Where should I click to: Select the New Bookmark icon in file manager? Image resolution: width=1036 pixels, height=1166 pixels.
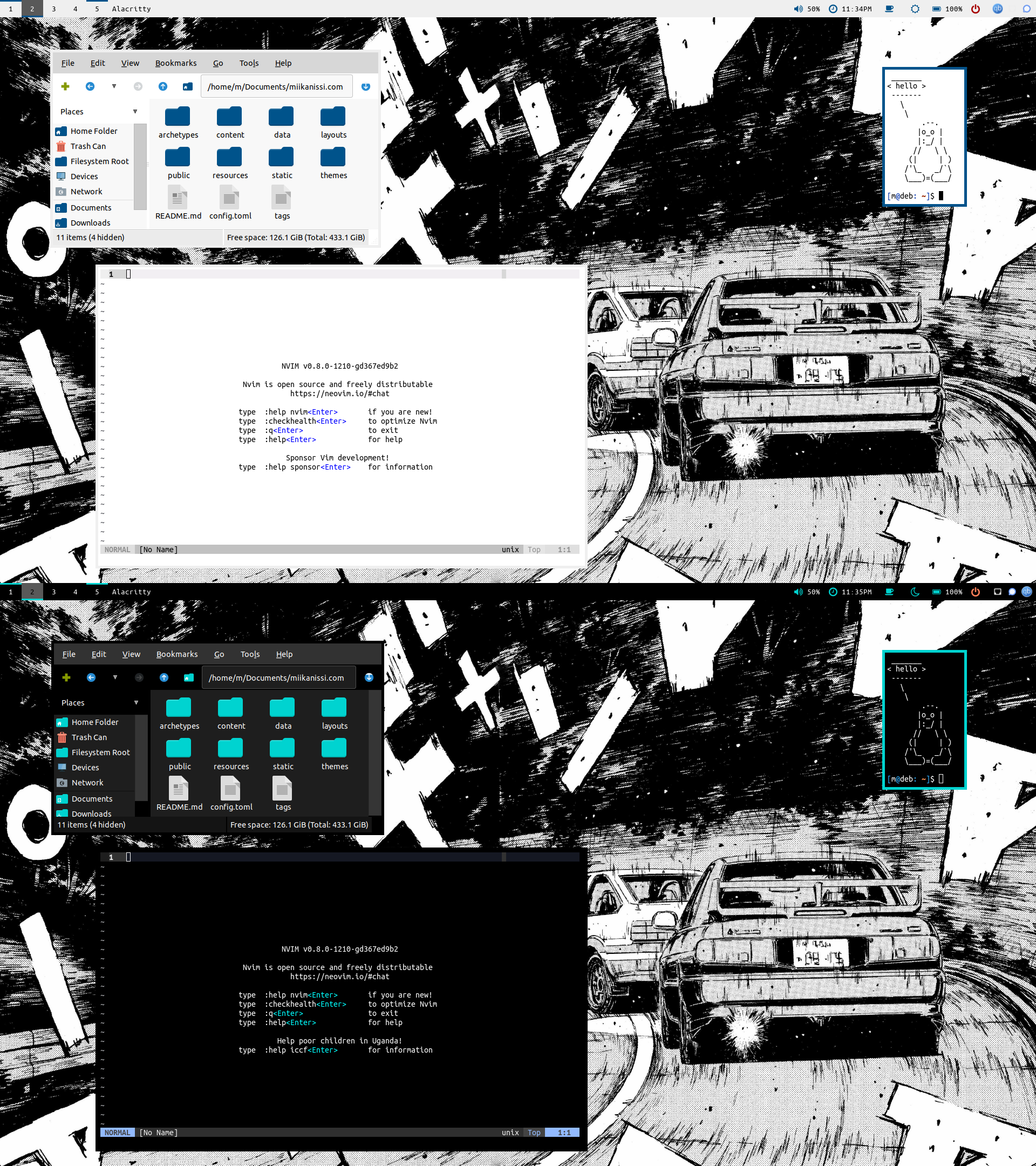65,88
